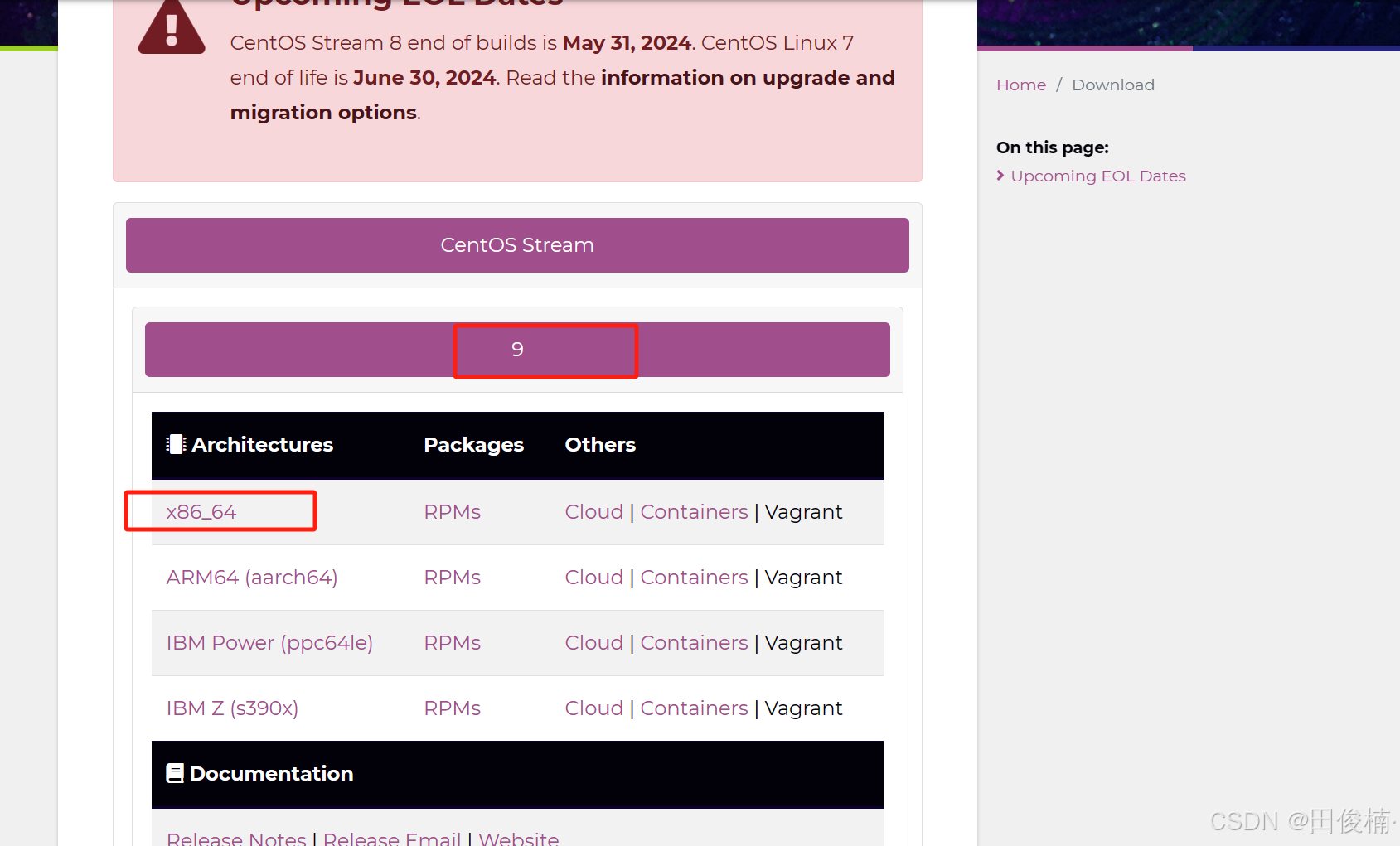Open the Release Notes link
The width and height of the screenshot is (1400, 846).
[x=236, y=838]
